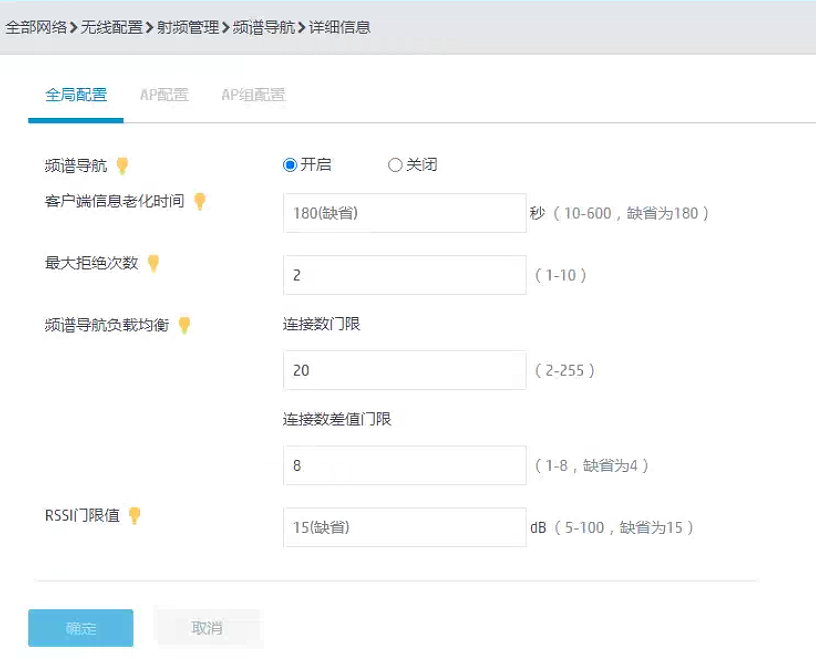816x669 pixels.
Task: Focus the RSSI门限值 input box
Action: tap(404, 527)
